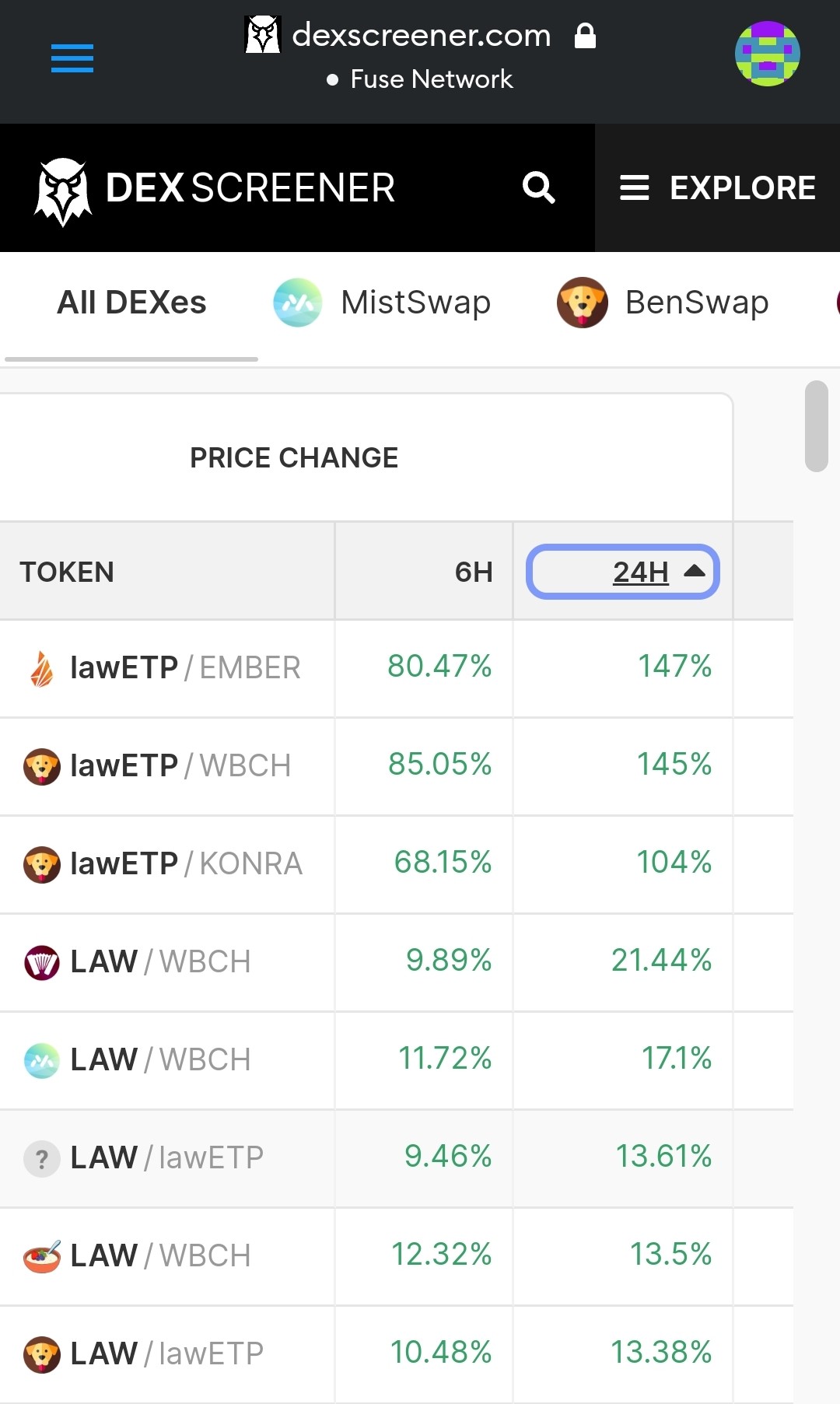Click the lawETP/EMBER flame icon

(x=42, y=669)
